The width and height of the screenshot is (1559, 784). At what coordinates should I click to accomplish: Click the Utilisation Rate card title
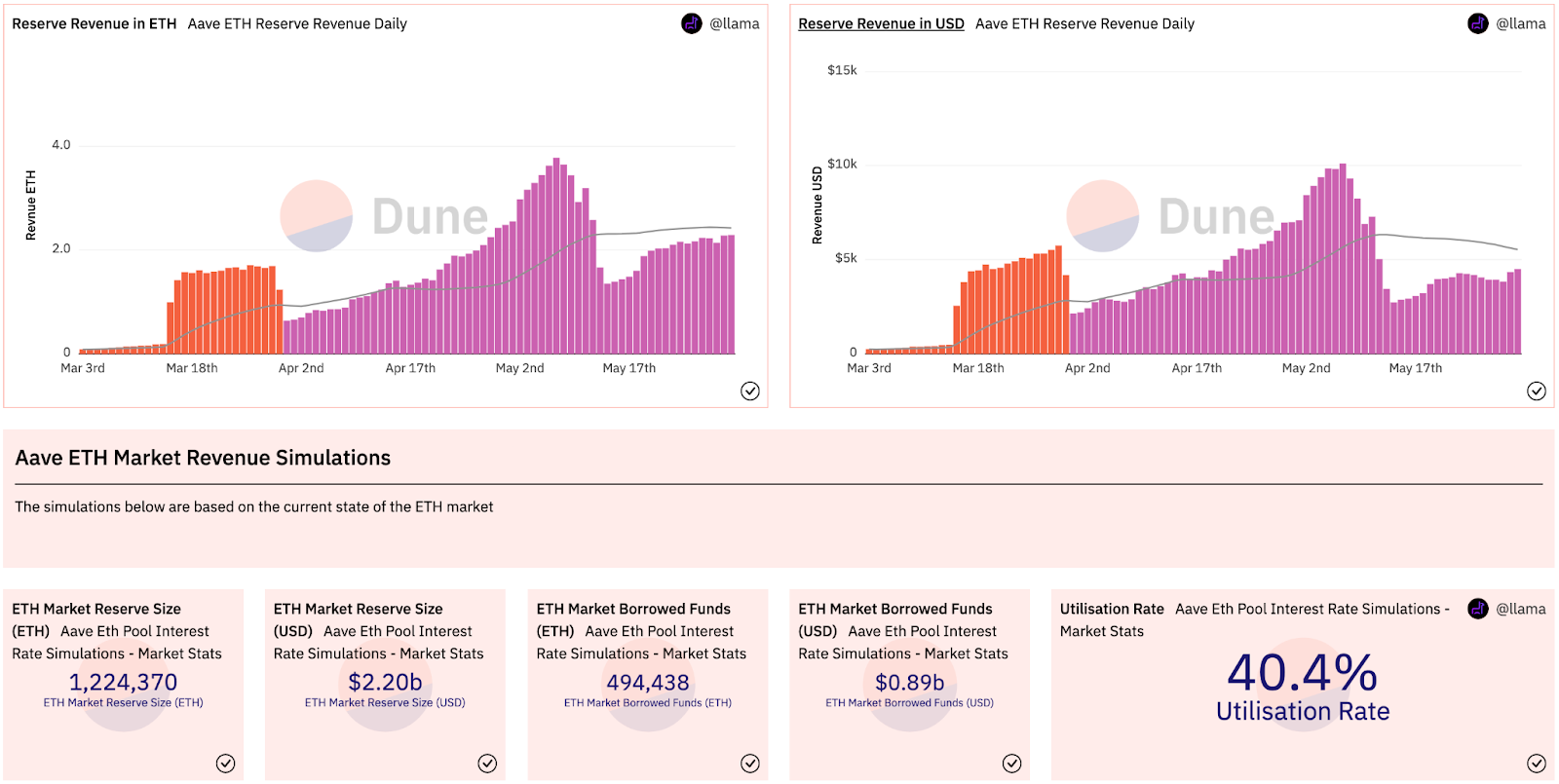click(1112, 609)
